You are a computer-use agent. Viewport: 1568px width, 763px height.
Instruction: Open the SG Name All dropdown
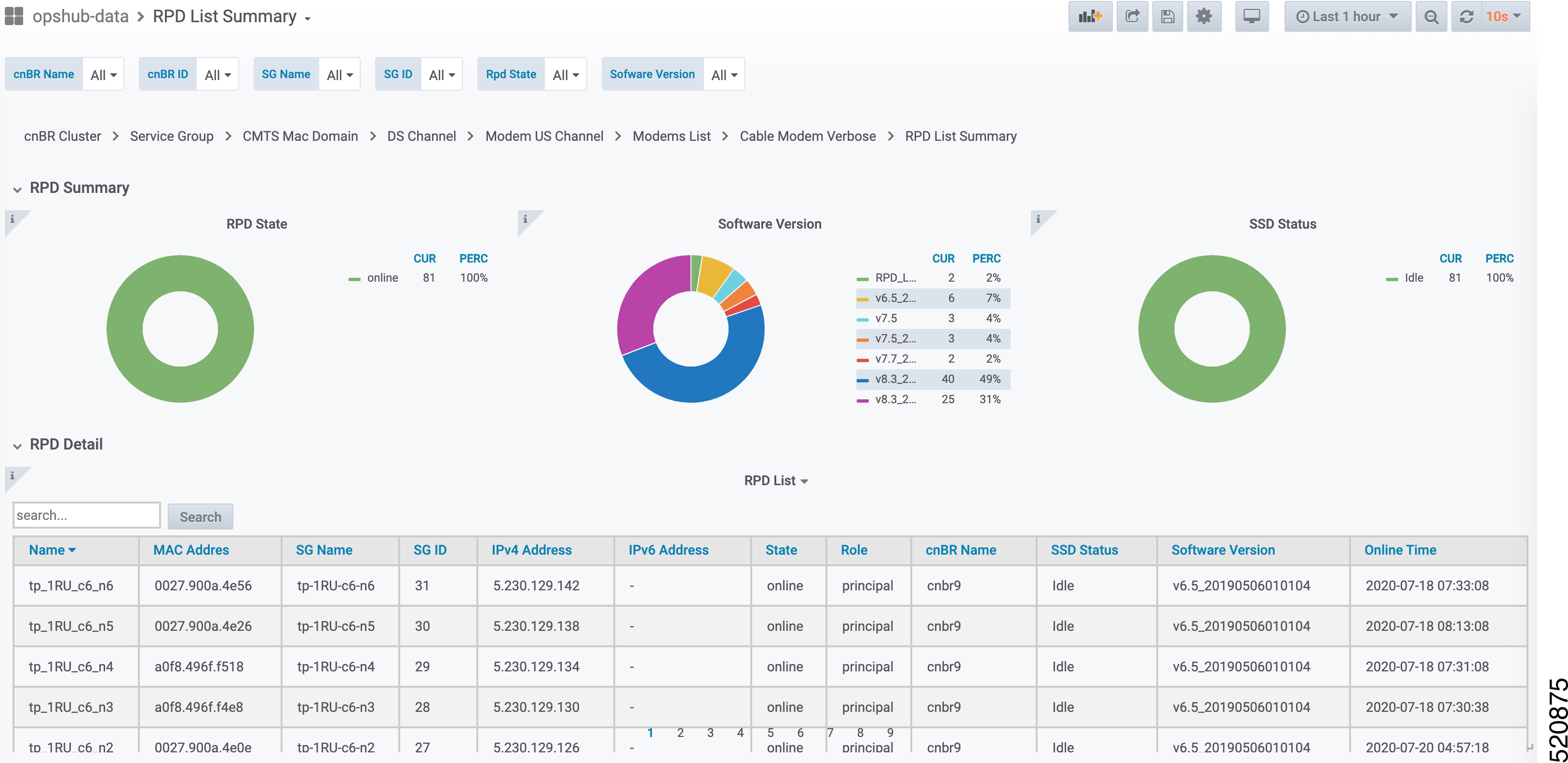(339, 74)
